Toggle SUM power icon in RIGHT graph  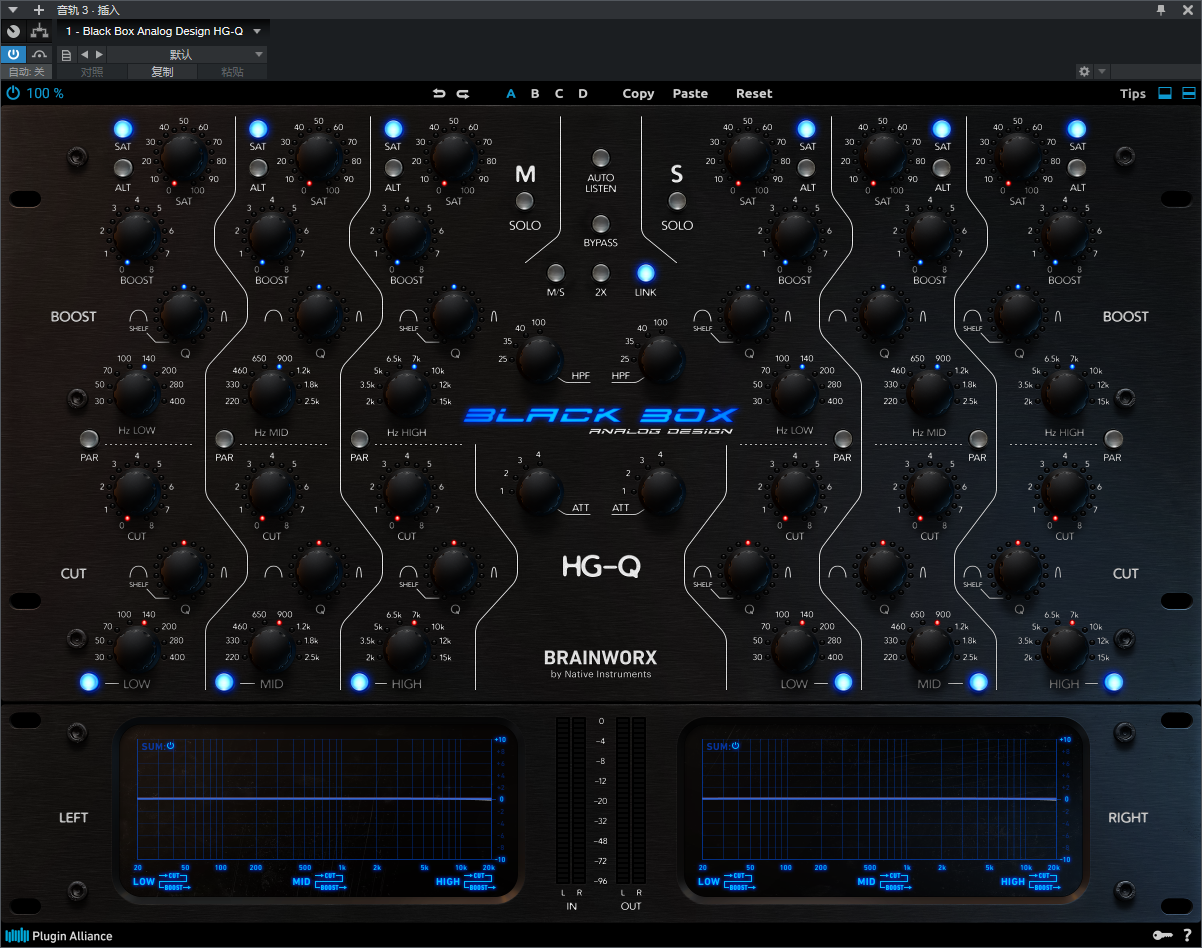[x=735, y=746]
